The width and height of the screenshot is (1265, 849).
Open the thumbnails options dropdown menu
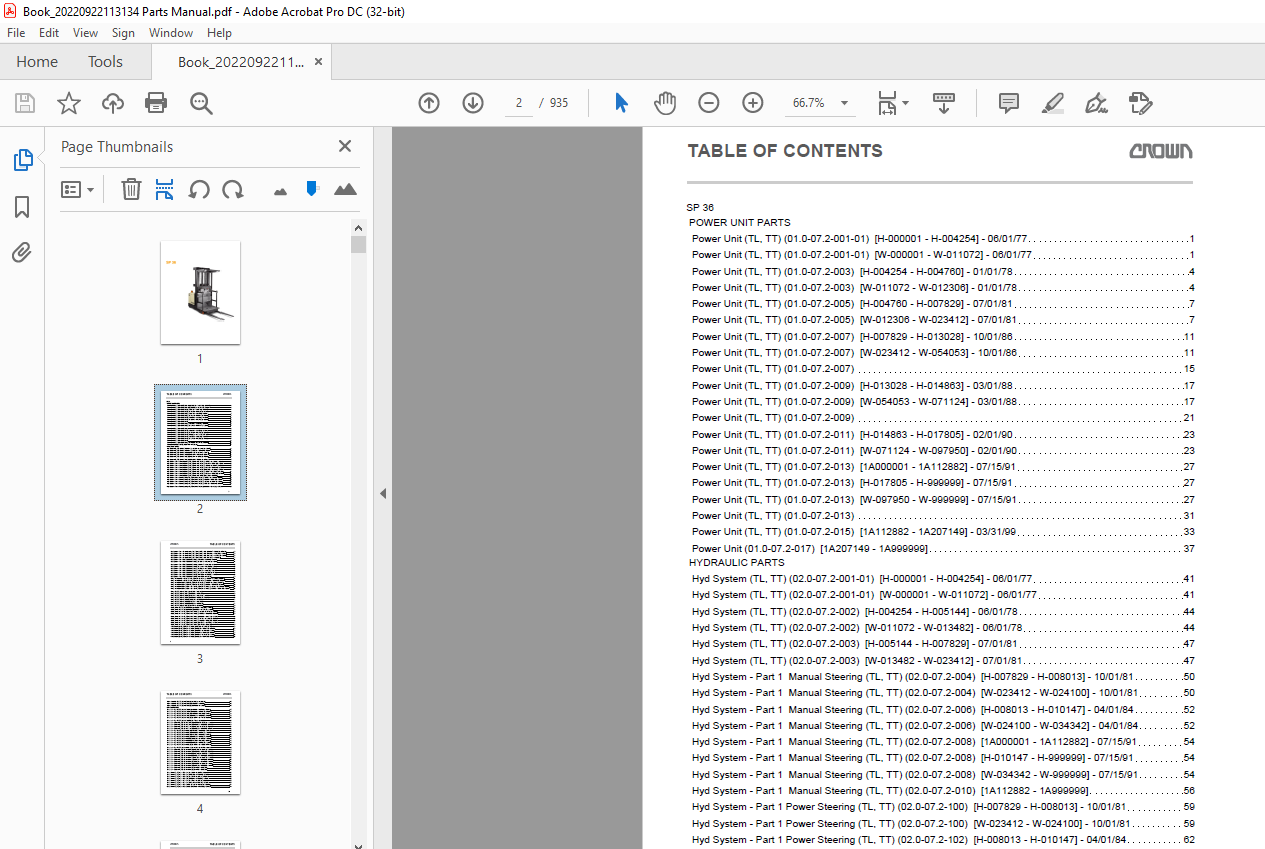point(77,189)
